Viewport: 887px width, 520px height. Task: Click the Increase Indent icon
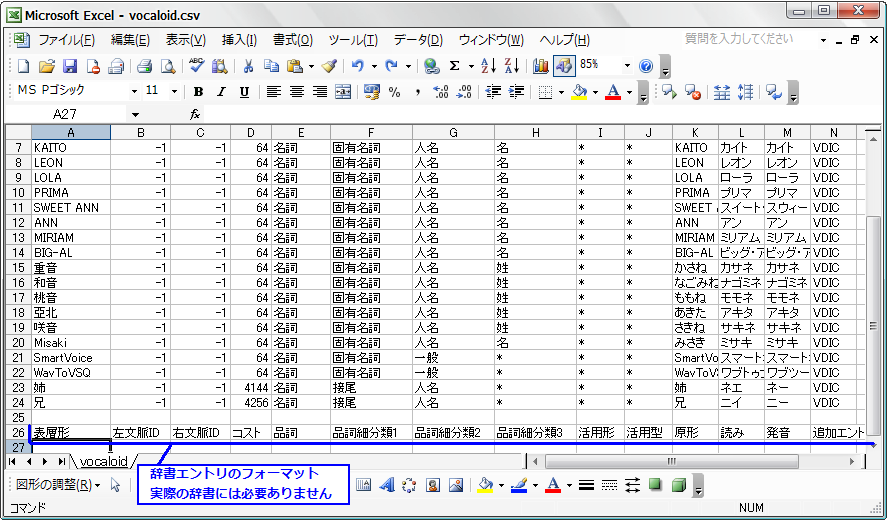click(516, 92)
